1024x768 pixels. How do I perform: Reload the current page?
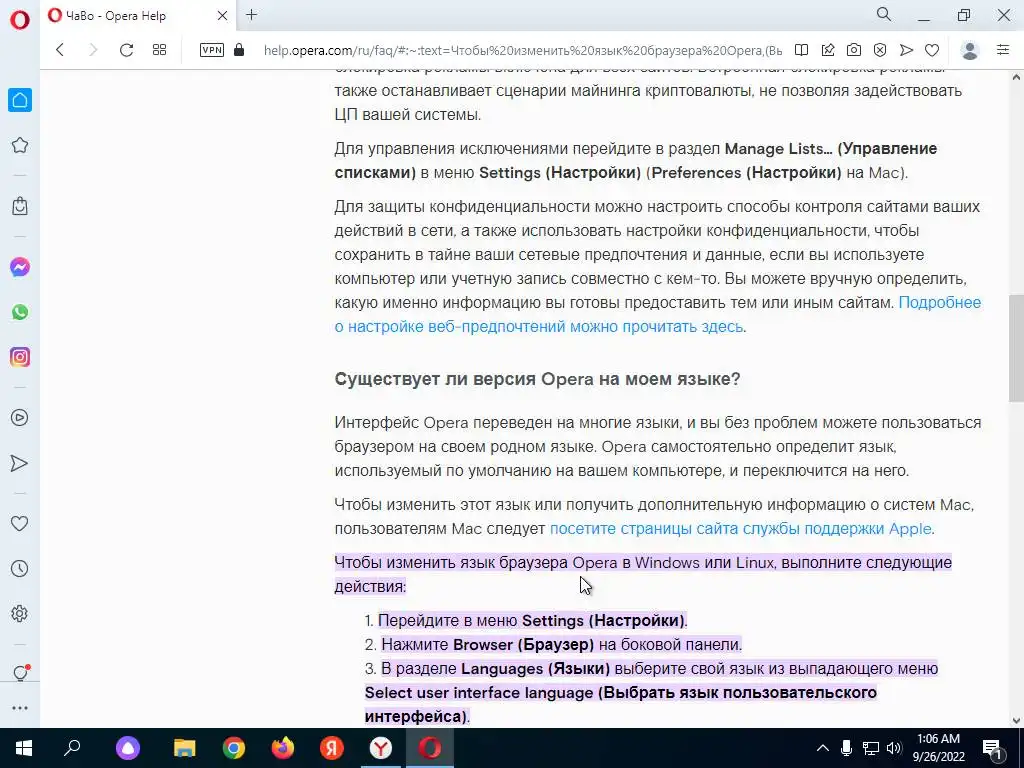pyautogui.click(x=127, y=50)
